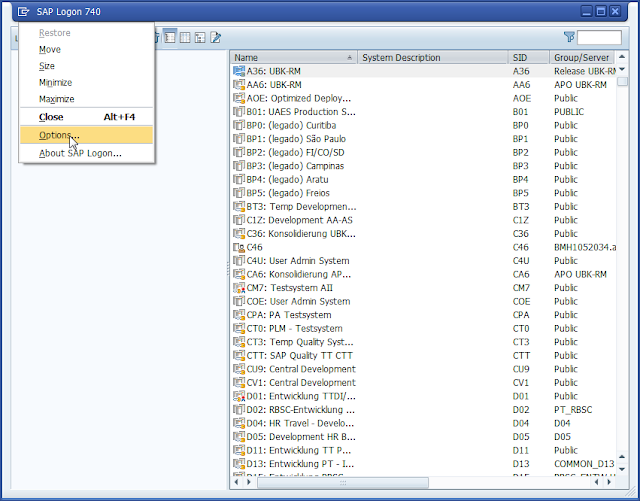
Task: Choose Move from the system menu
Action: coord(86,49)
